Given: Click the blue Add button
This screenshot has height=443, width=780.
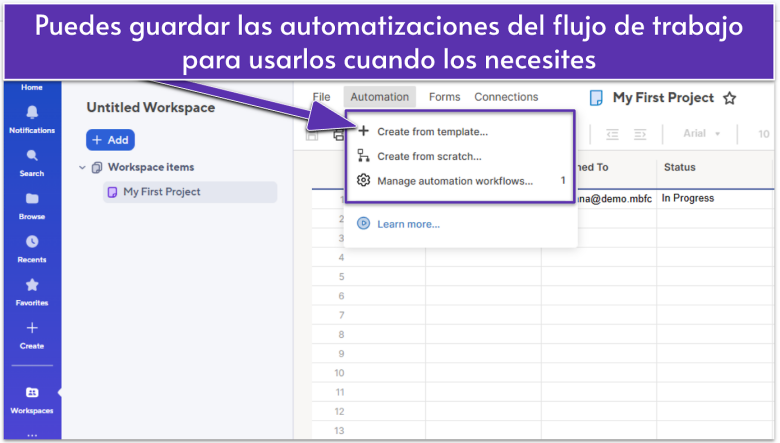Looking at the screenshot, I should pyautogui.click(x=110, y=140).
